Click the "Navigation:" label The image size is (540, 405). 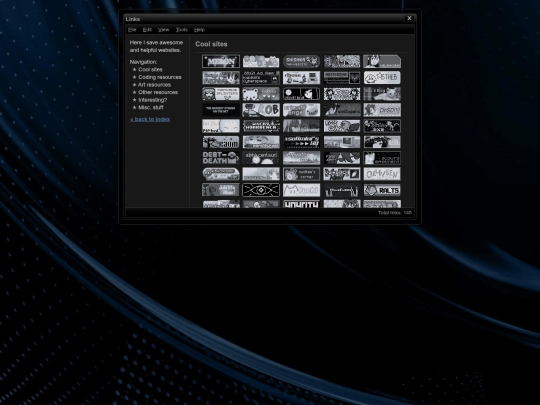pyautogui.click(x=143, y=62)
